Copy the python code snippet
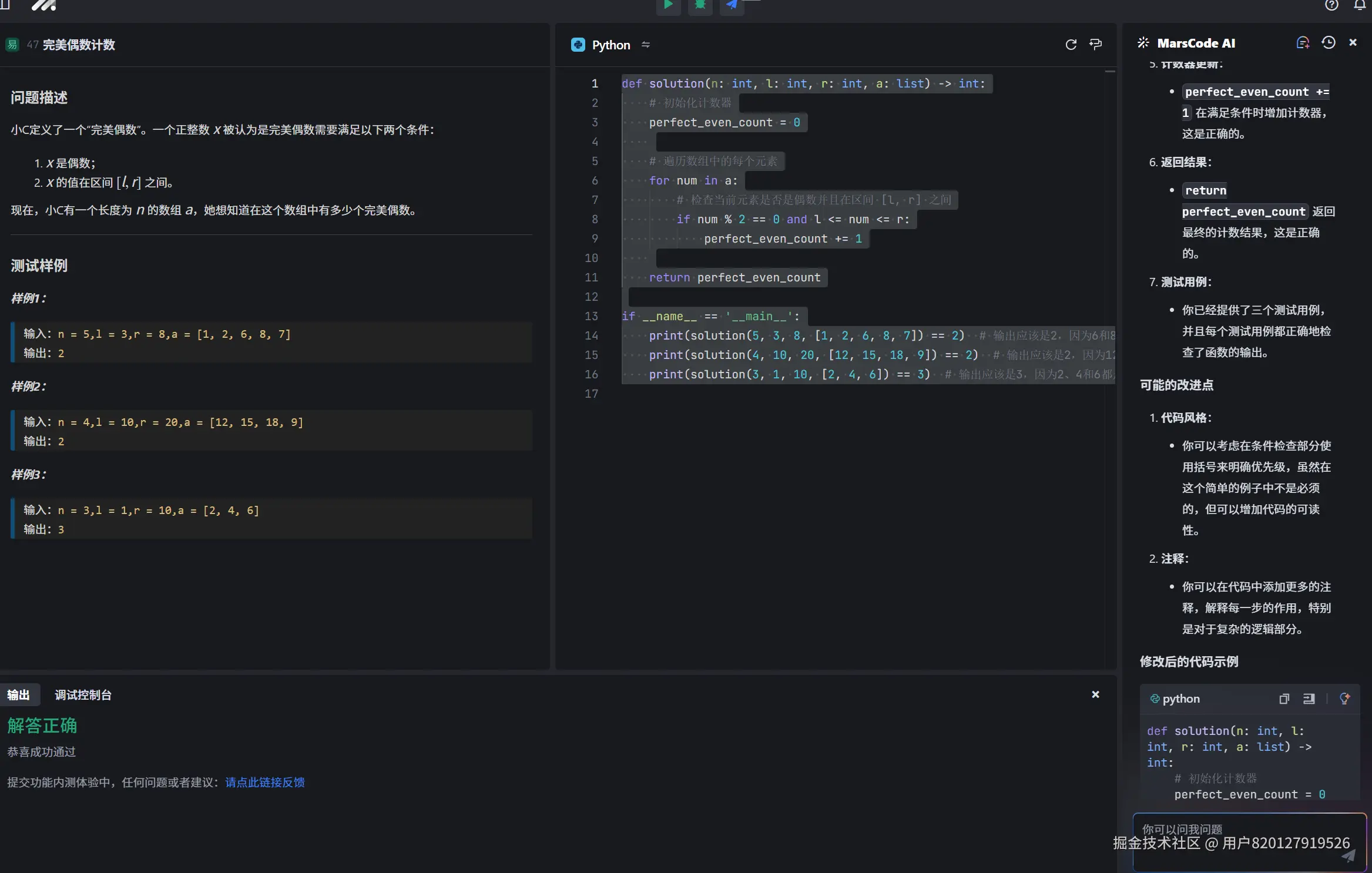This screenshot has height=873, width=1372. (x=1284, y=699)
